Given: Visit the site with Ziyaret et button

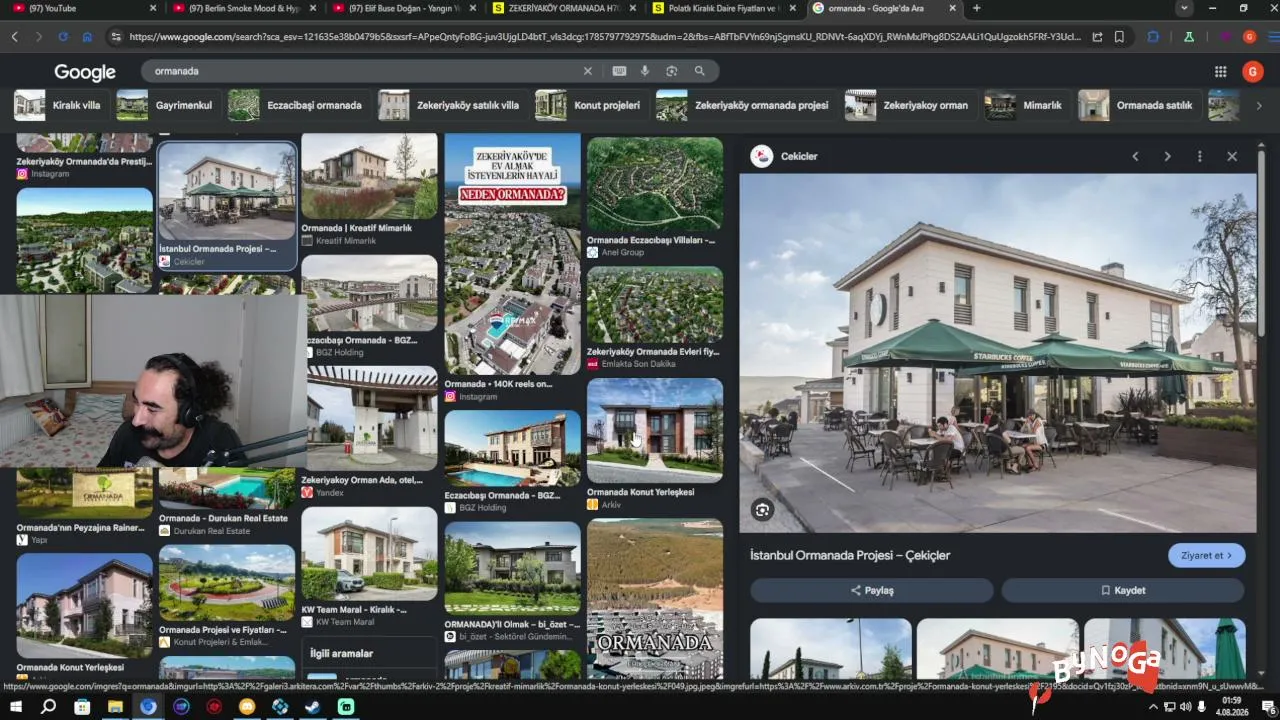Looking at the screenshot, I should point(1206,556).
